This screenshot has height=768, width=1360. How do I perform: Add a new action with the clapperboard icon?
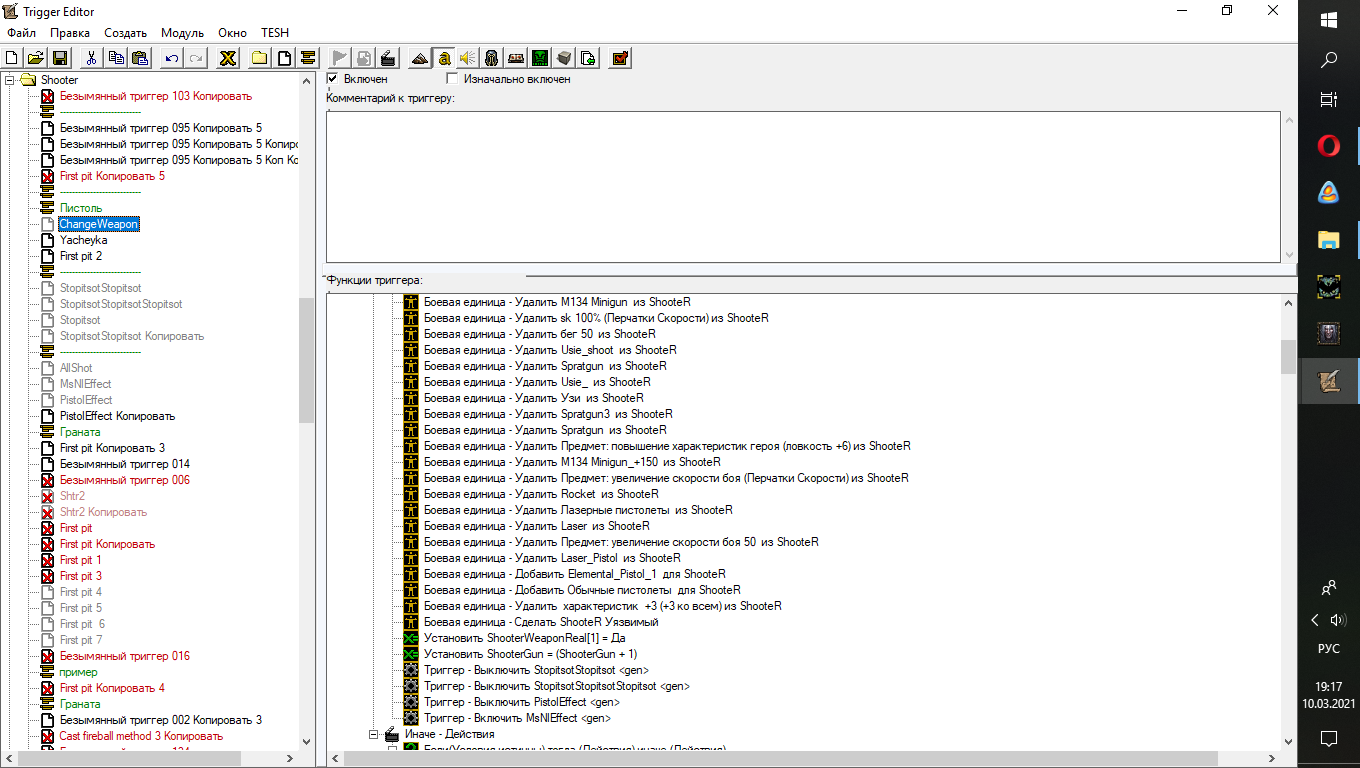click(388, 58)
